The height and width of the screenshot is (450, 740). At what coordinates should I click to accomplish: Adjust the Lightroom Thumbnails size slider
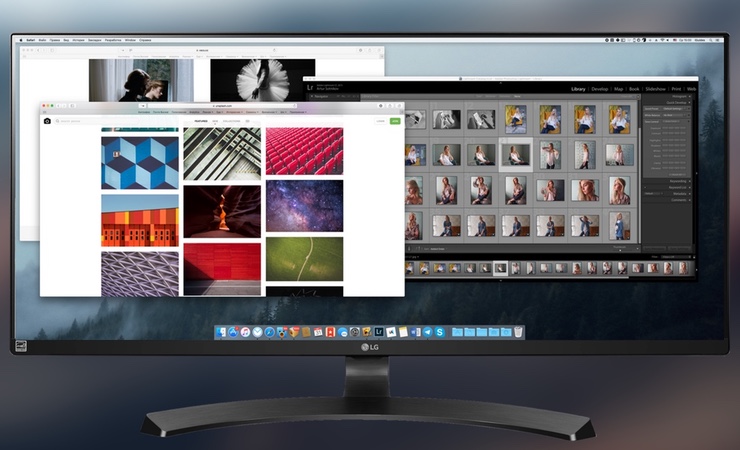point(620,250)
